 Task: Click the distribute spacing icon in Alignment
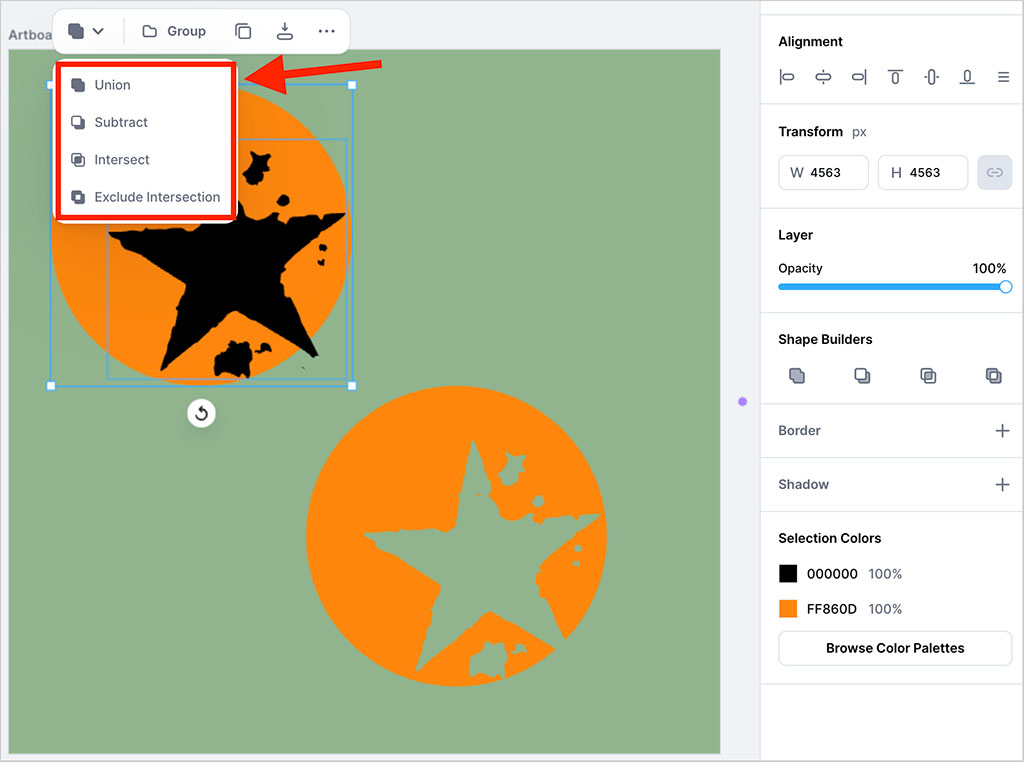[x=1004, y=77]
